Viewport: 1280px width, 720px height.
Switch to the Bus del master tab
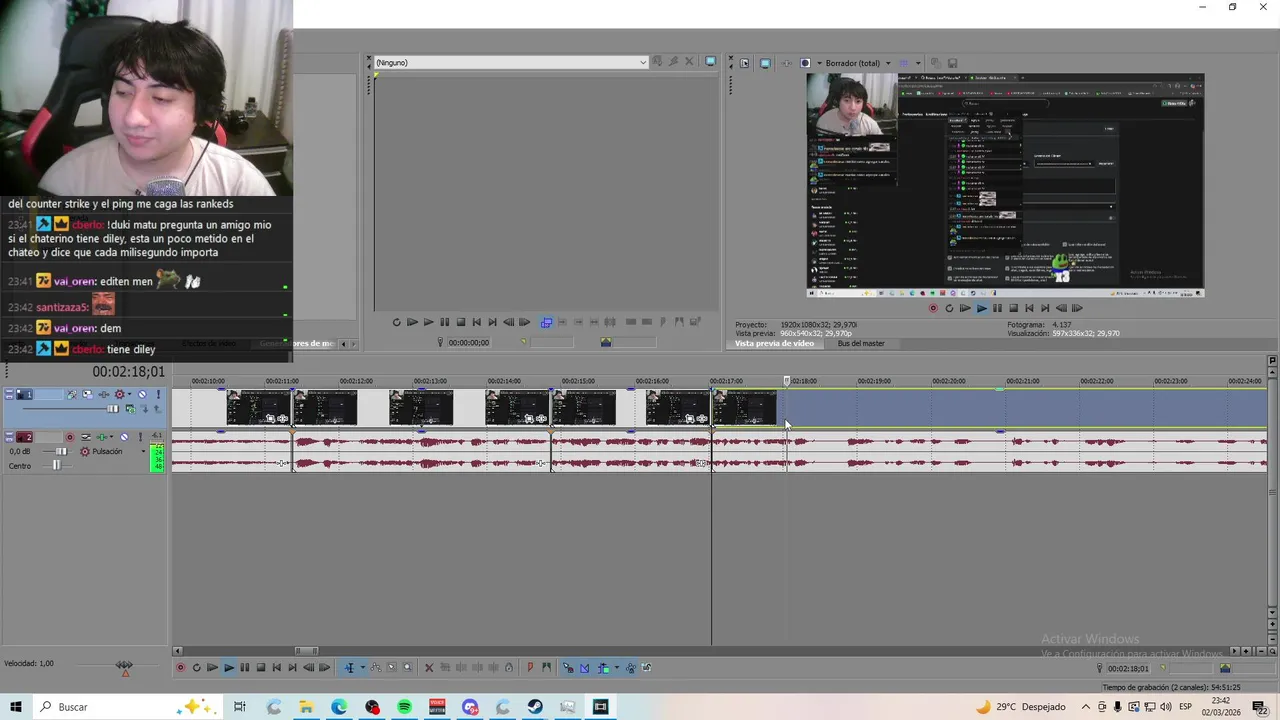click(x=861, y=343)
